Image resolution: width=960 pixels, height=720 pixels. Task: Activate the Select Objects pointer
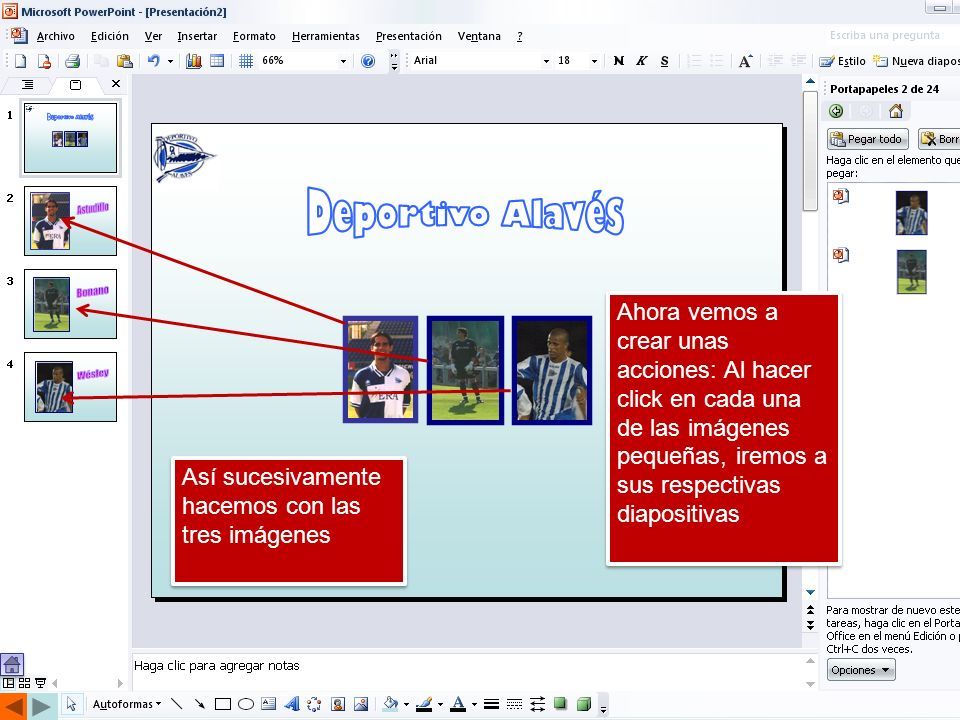coord(72,704)
